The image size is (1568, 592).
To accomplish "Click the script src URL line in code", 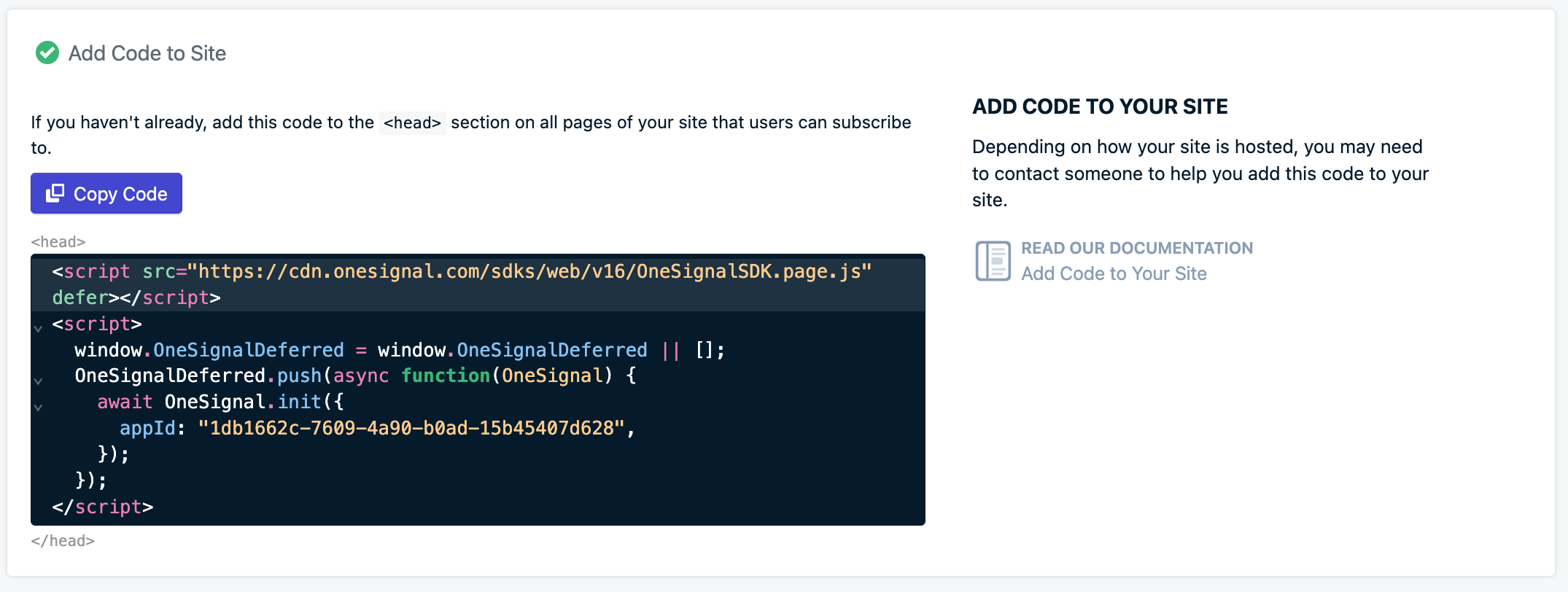I will 462,271.
